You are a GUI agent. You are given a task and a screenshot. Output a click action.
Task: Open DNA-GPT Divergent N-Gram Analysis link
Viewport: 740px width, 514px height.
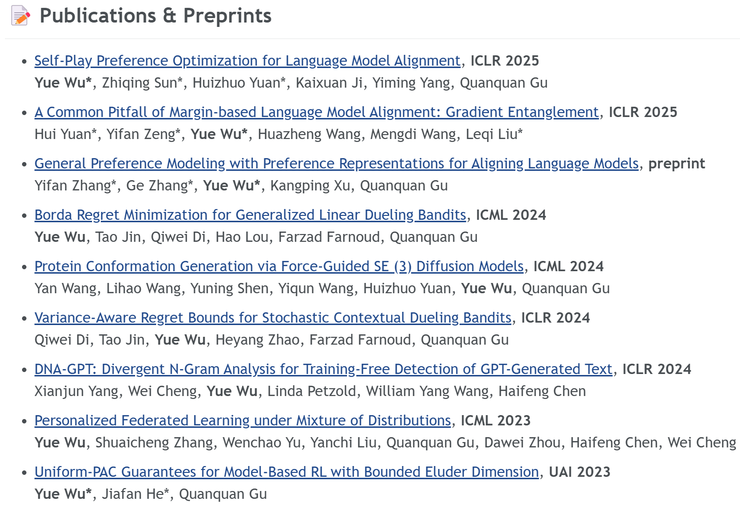point(323,370)
